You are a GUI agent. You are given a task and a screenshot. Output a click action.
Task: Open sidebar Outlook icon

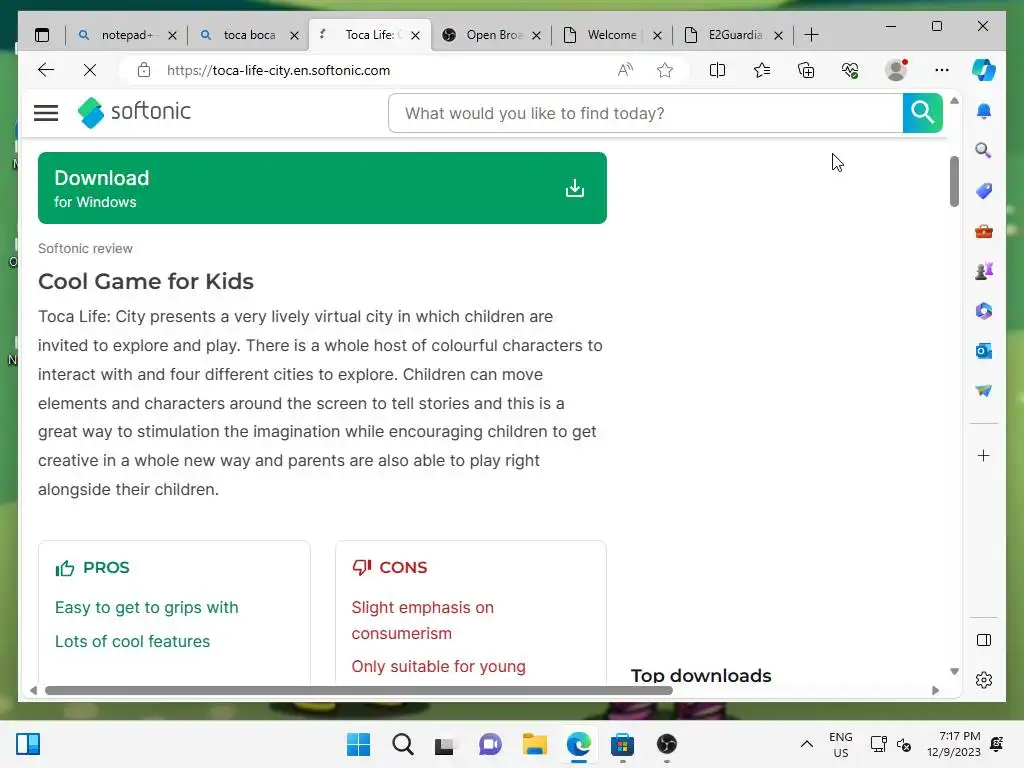coord(984,351)
